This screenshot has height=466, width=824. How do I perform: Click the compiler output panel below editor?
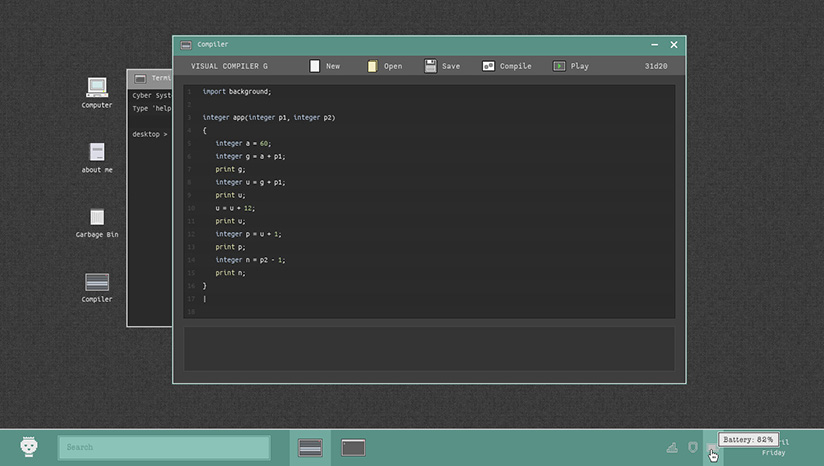[x=428, y=348]
